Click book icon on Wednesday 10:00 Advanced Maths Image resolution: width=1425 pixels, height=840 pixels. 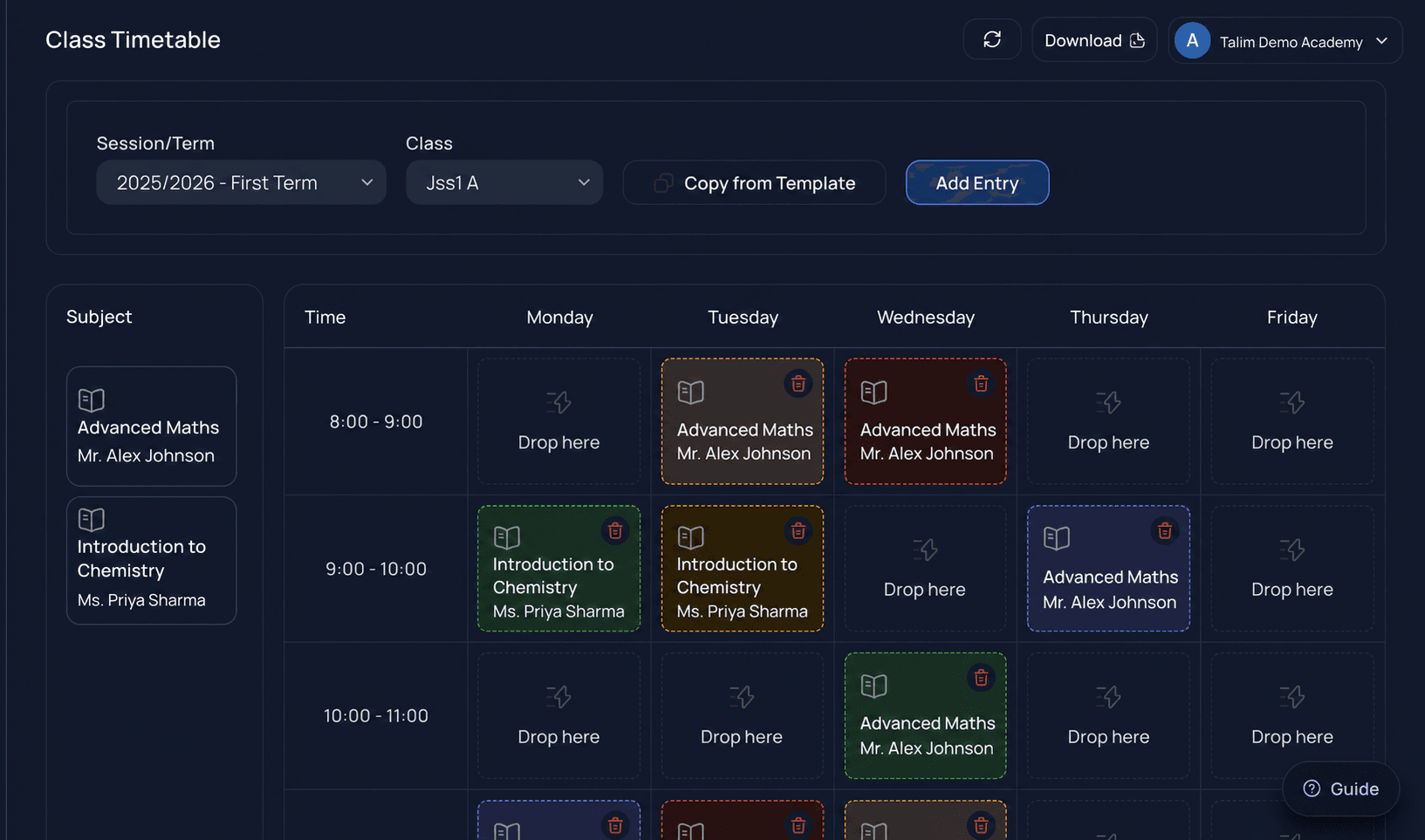click(x=873, y=686)
